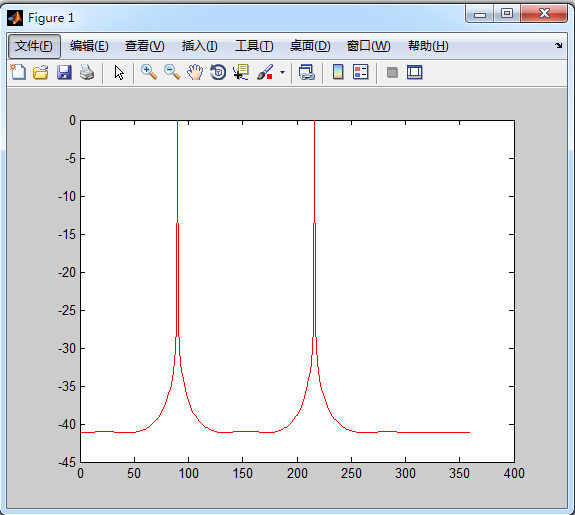Click the Link Plot icon
The width and height of the screenshot is (575, 515).
click(307, 72)
